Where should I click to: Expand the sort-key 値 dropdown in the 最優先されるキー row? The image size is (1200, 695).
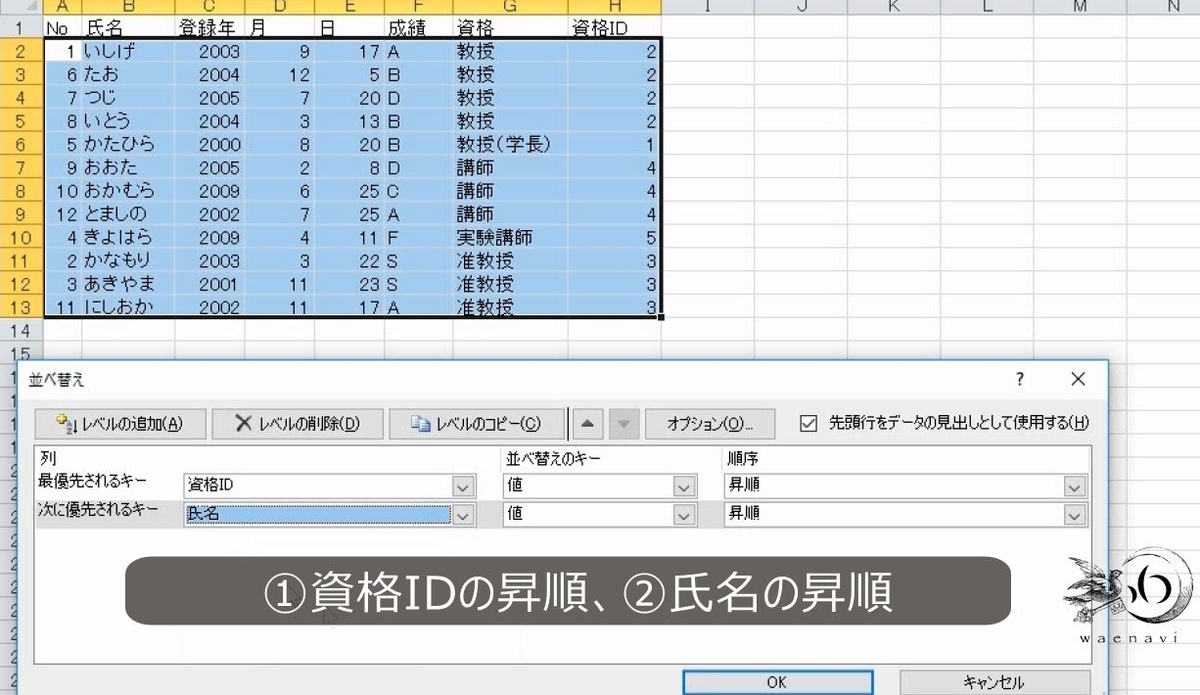coord(684,487)
